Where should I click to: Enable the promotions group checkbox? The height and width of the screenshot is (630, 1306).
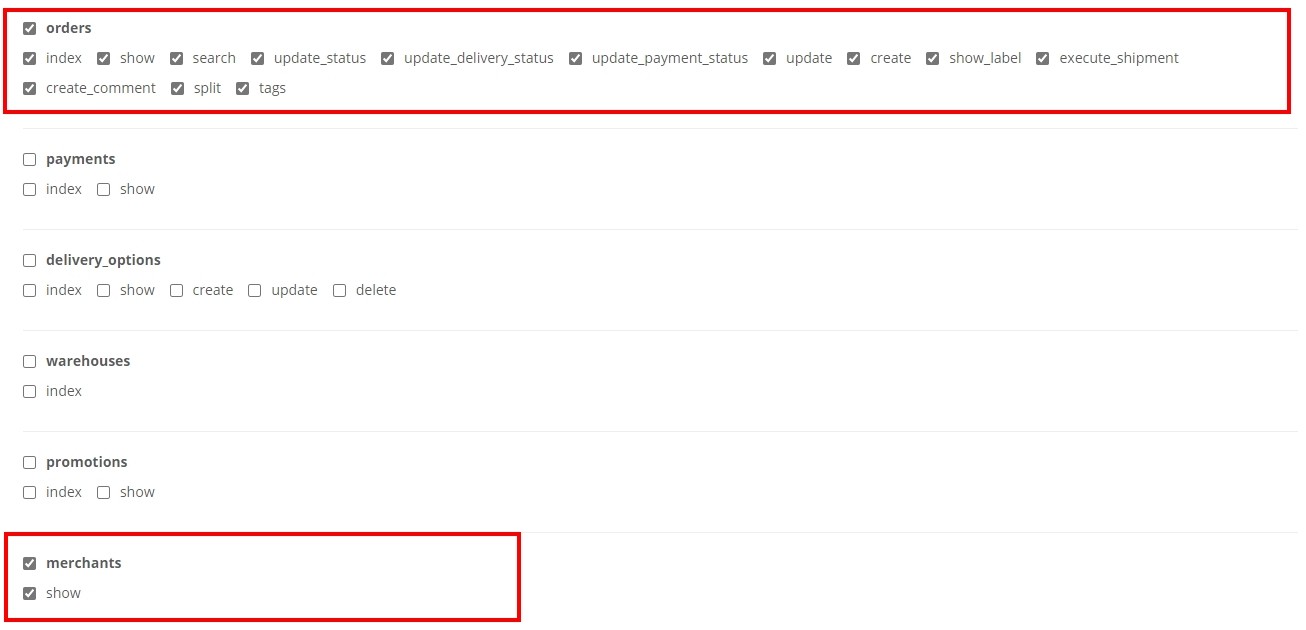29,462
